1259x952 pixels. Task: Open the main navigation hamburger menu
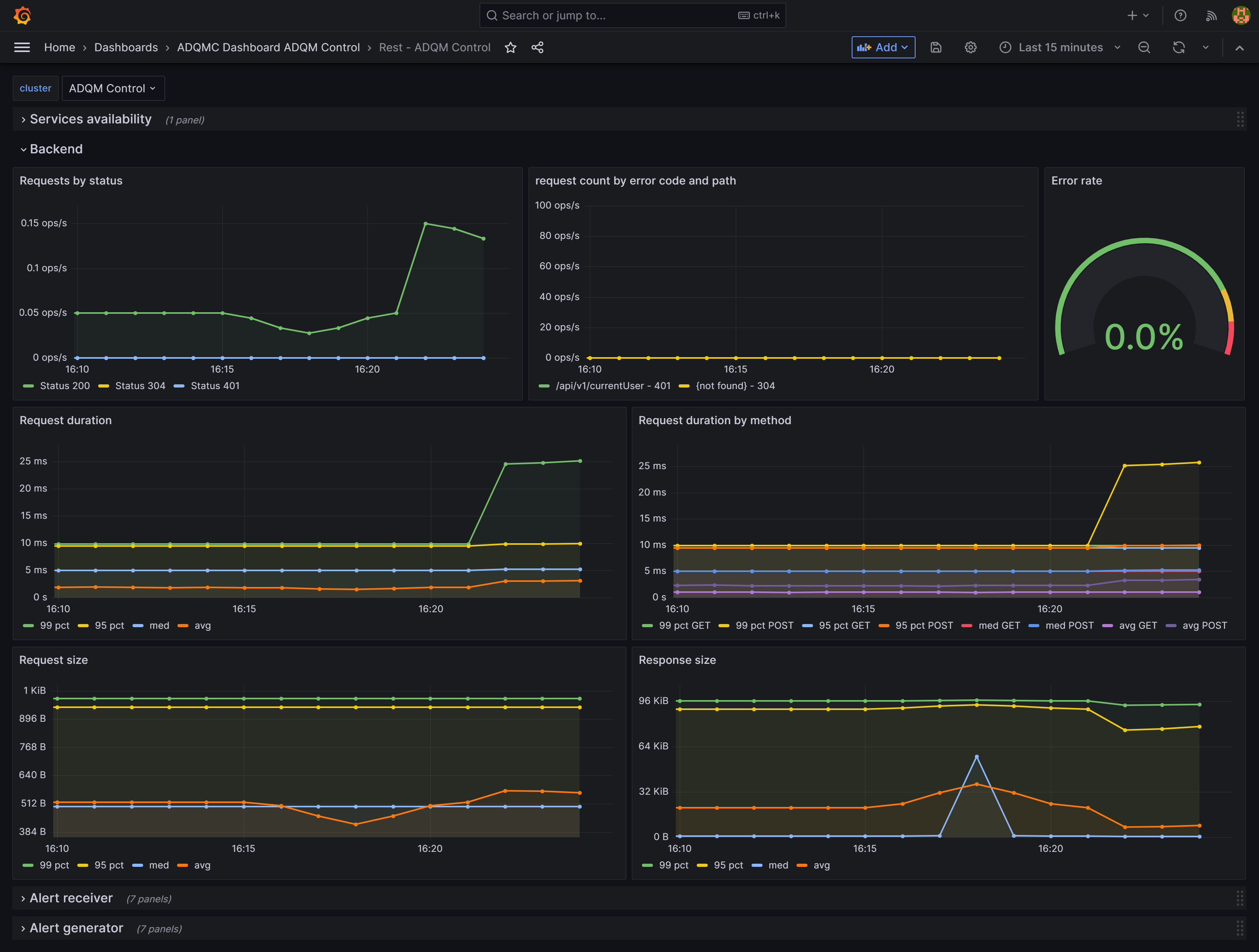pyautogui.click(x=22, y=47)
